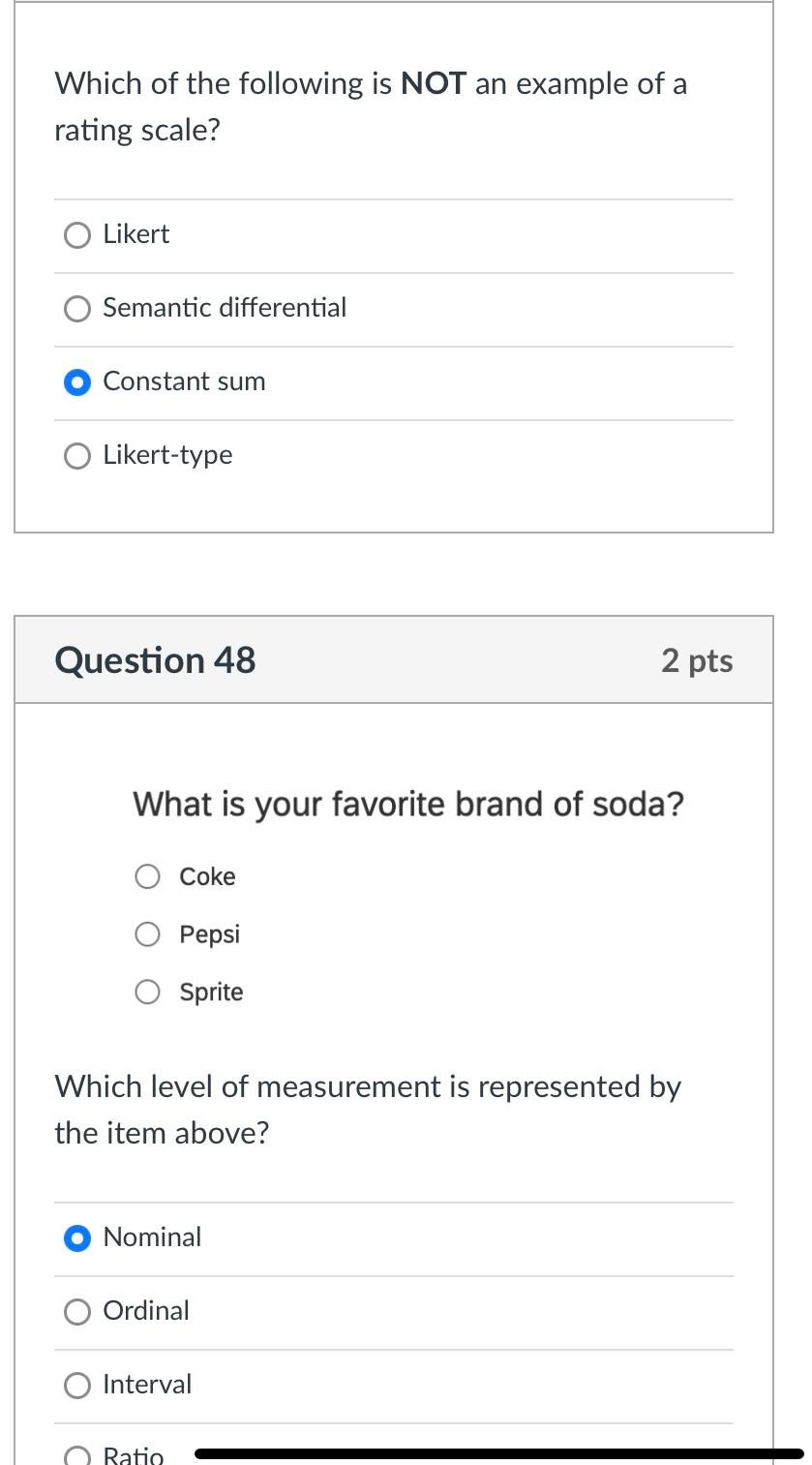Change the answer from Nominal to Ordinal
This screenshot has height=1465, width=812.
click(76, 1311)
